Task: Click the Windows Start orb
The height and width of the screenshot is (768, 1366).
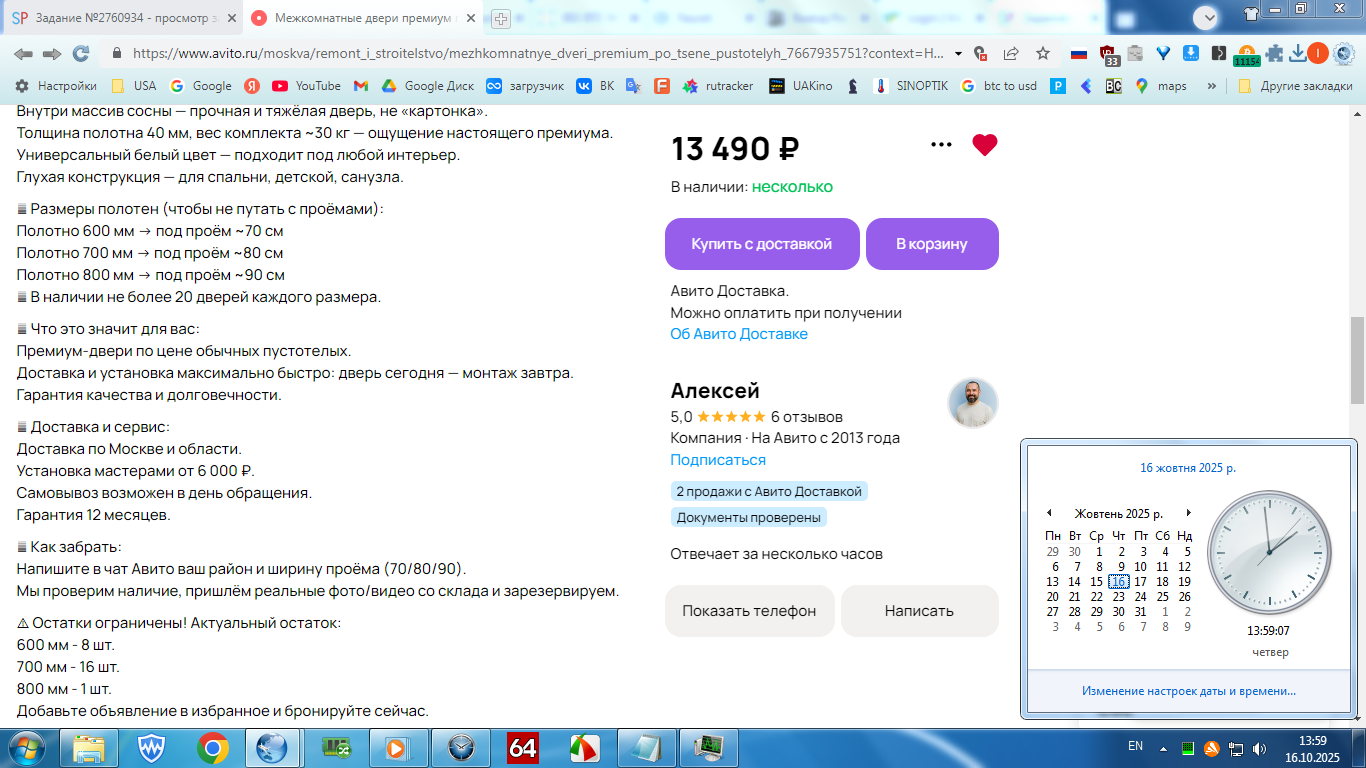Action: (26, 748)
